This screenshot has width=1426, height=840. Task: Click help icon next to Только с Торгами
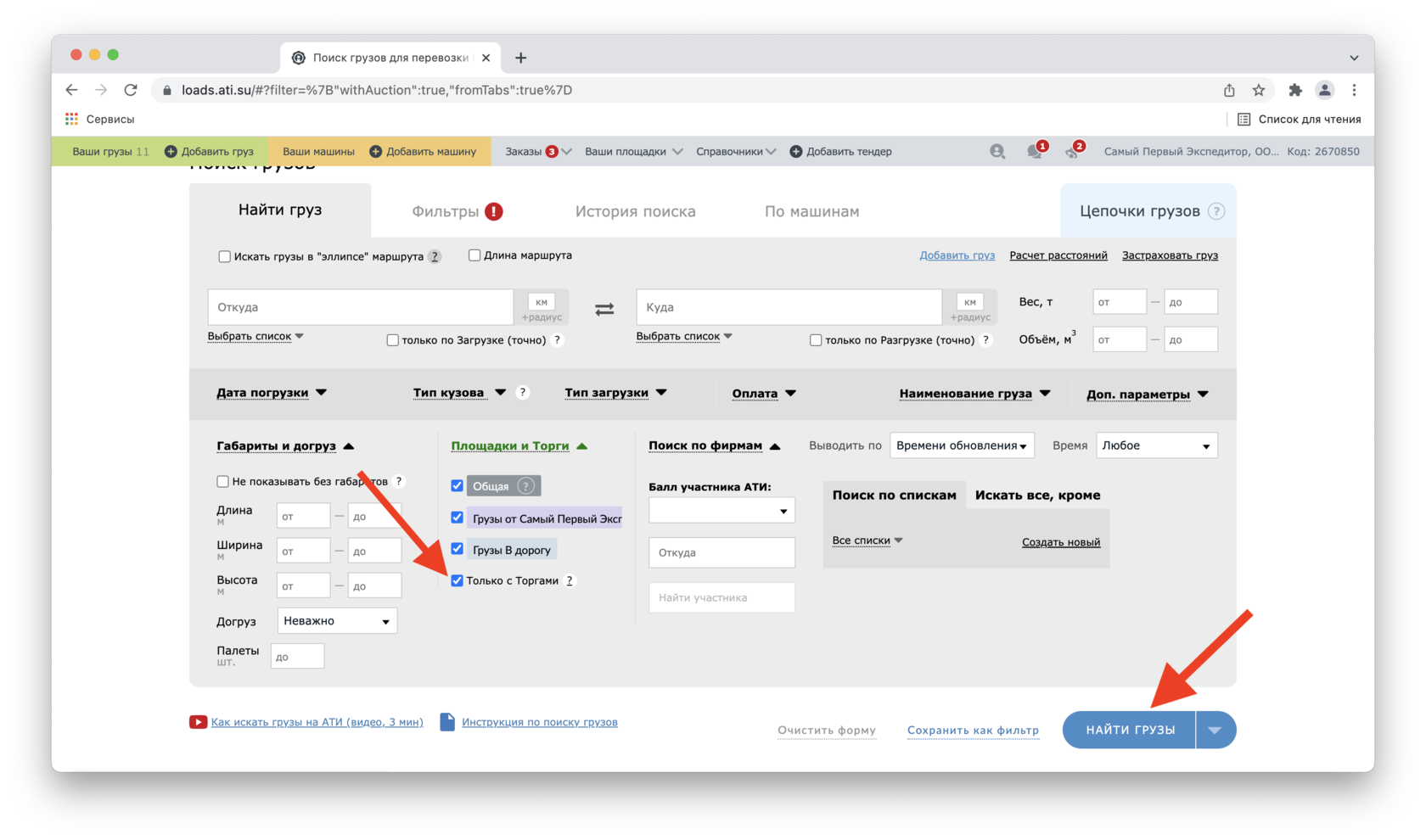tap(570, 580)
